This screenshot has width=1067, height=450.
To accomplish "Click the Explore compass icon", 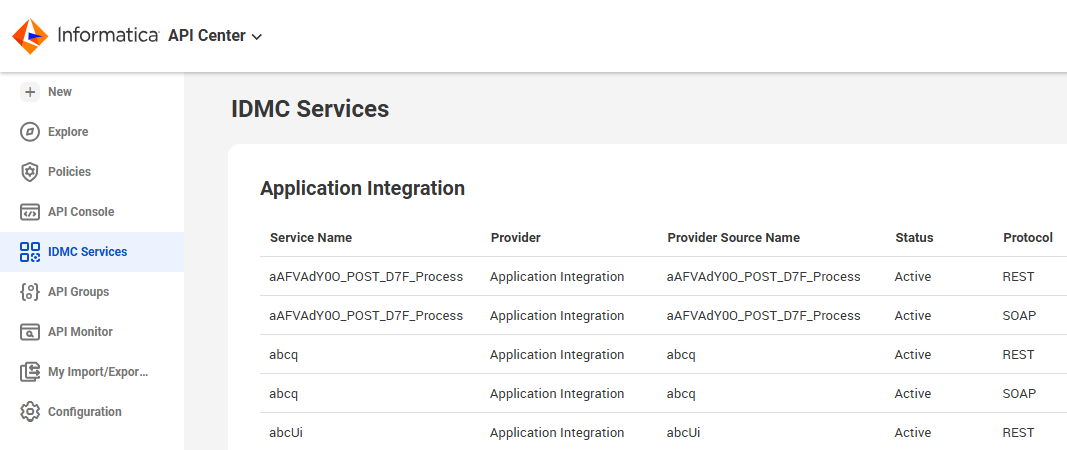I will (x=30, y=132).
